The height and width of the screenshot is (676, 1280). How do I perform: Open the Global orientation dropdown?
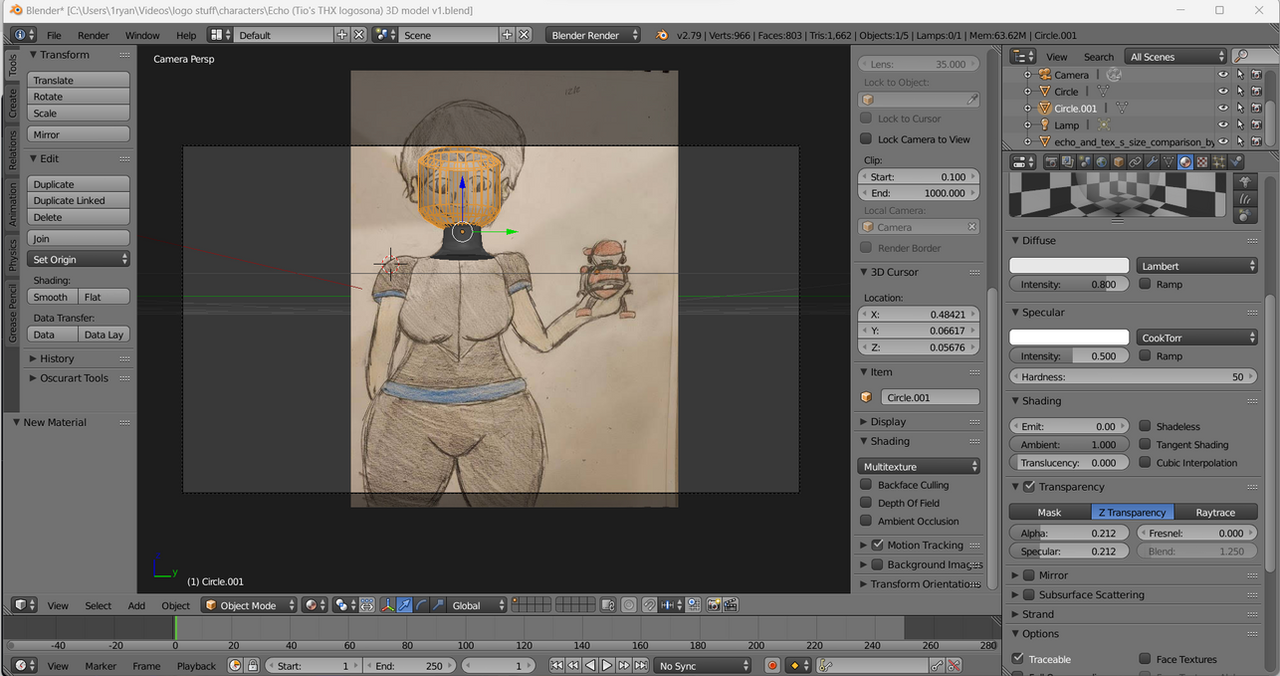pos(476,605)
